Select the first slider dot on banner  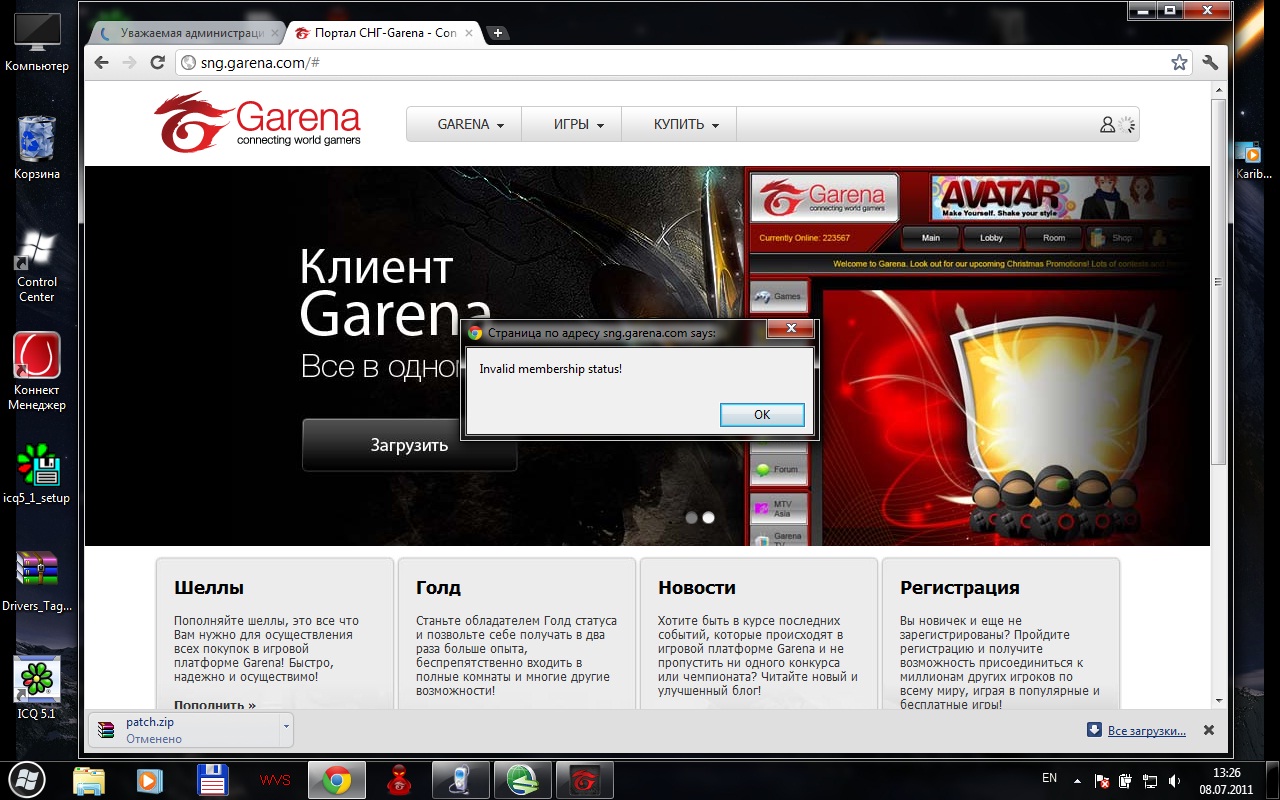tap(690, 517)
